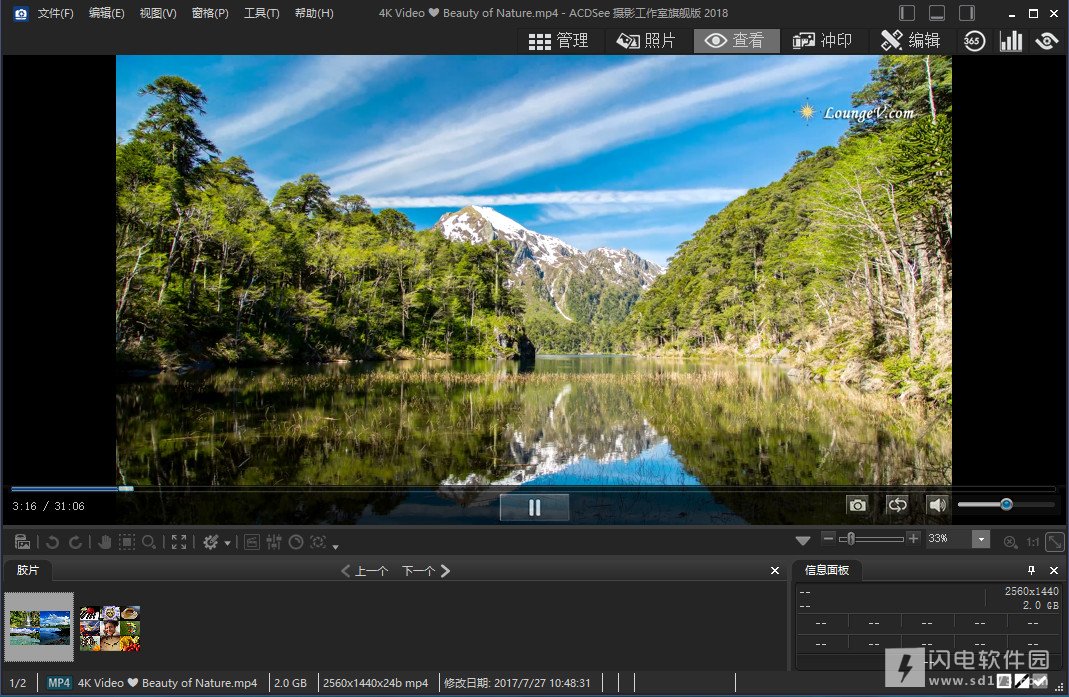
Task: Switch to 管理 (Manage) mode
Action: click(x=559, y=41)
